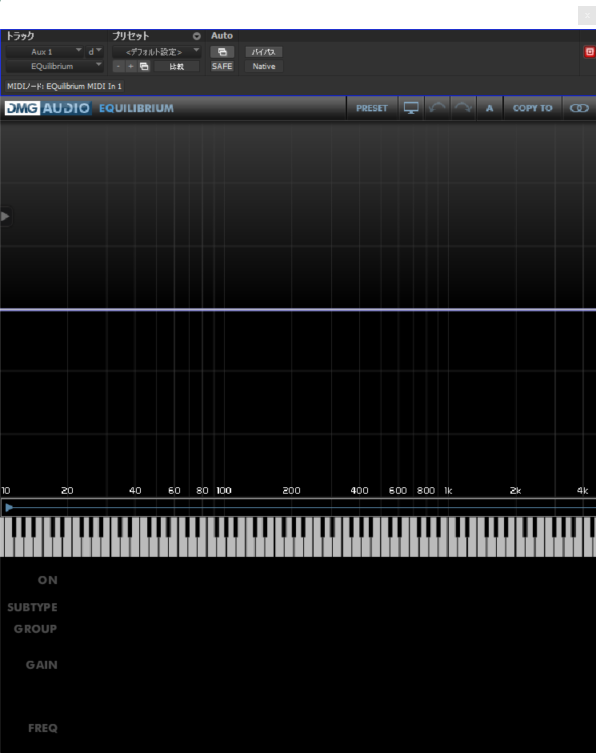
Task: Select the previous preset with minus button
Action: pos(118,66)
